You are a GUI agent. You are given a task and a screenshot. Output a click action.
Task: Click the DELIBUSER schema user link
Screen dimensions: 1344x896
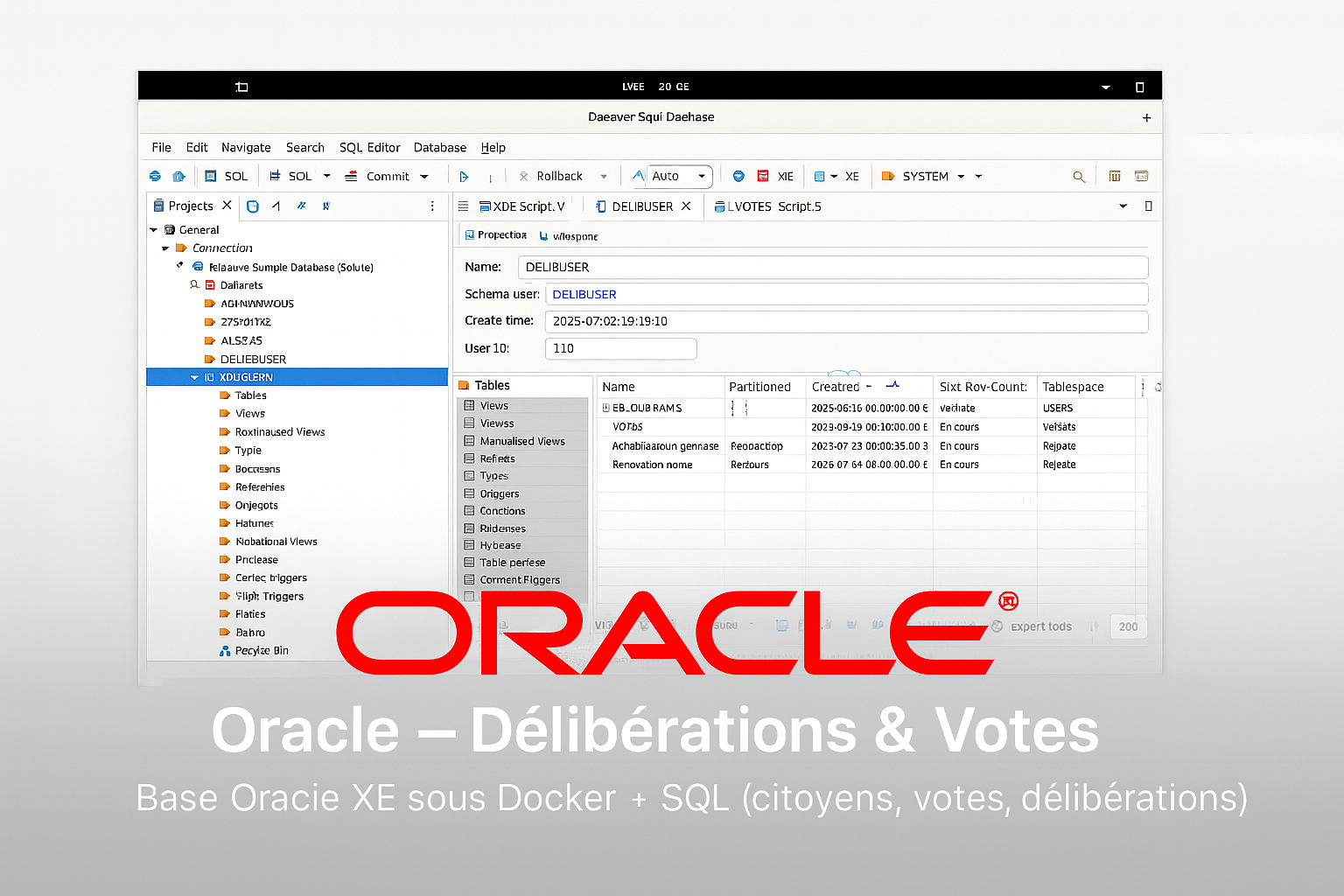click(x=584, y=295)
